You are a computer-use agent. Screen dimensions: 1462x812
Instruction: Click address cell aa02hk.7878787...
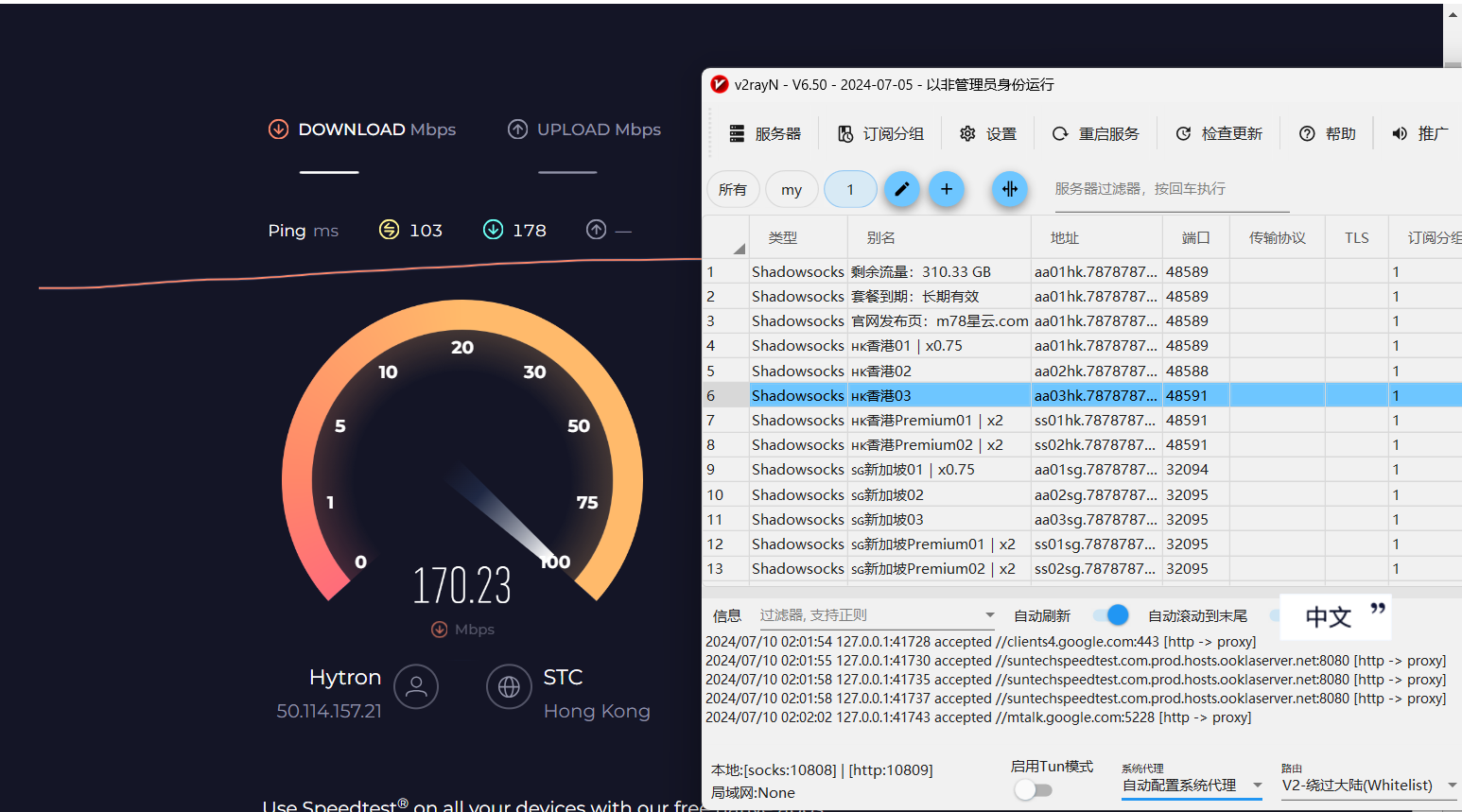click(x=1096, y=371)
